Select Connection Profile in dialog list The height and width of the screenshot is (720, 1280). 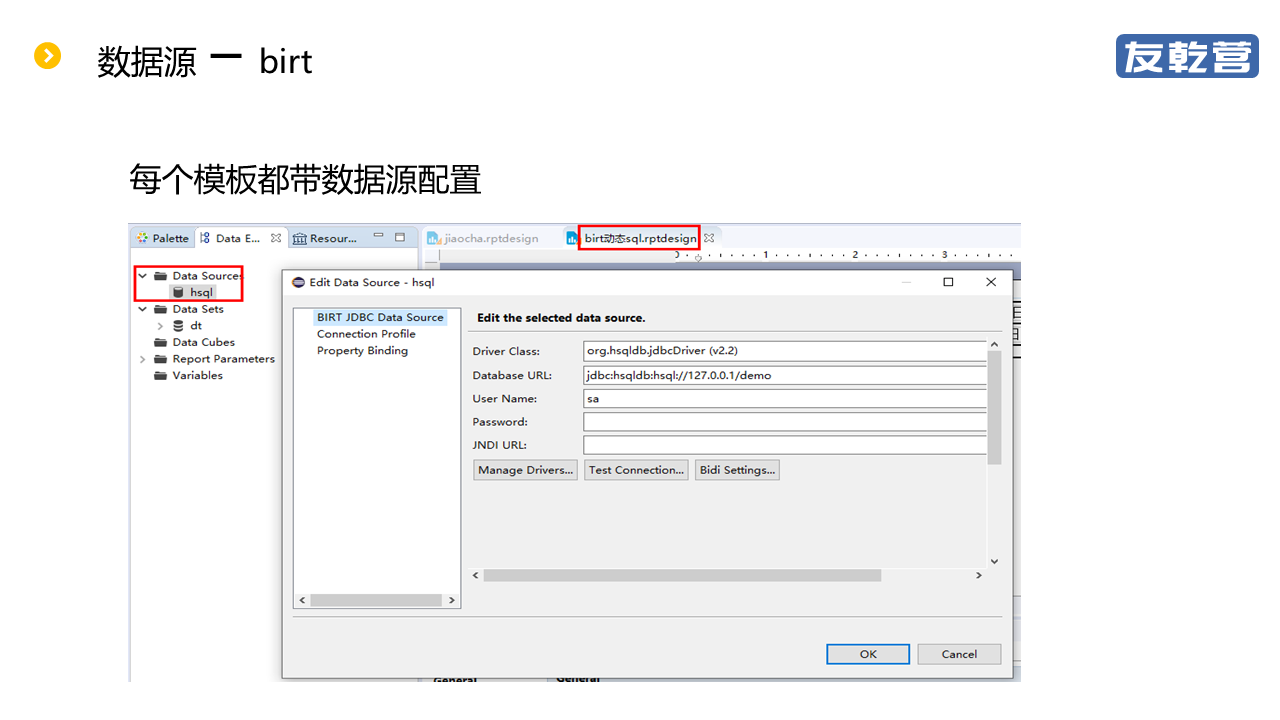[x=366, y=334]
